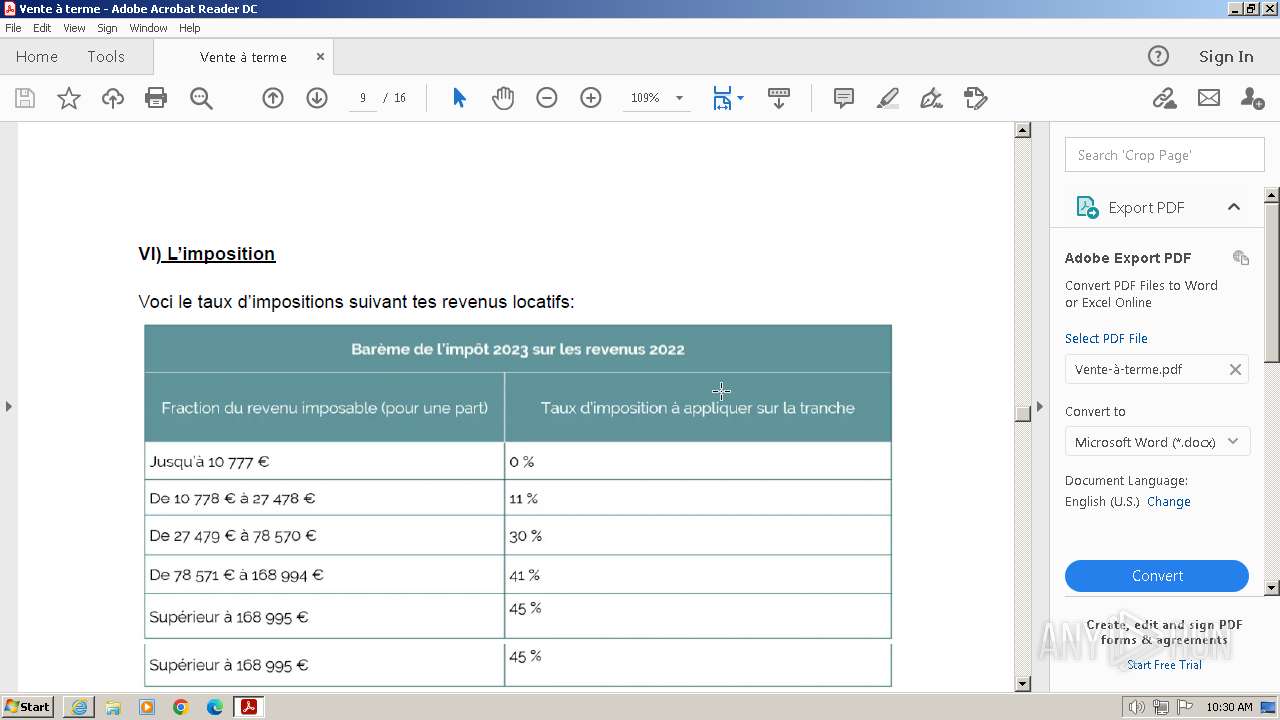Image resolution: width=1280 pixels, height=720 pixels.
Task: Click the Acrobat Reader taskbar icon
Action: click(x=248, y=707)
